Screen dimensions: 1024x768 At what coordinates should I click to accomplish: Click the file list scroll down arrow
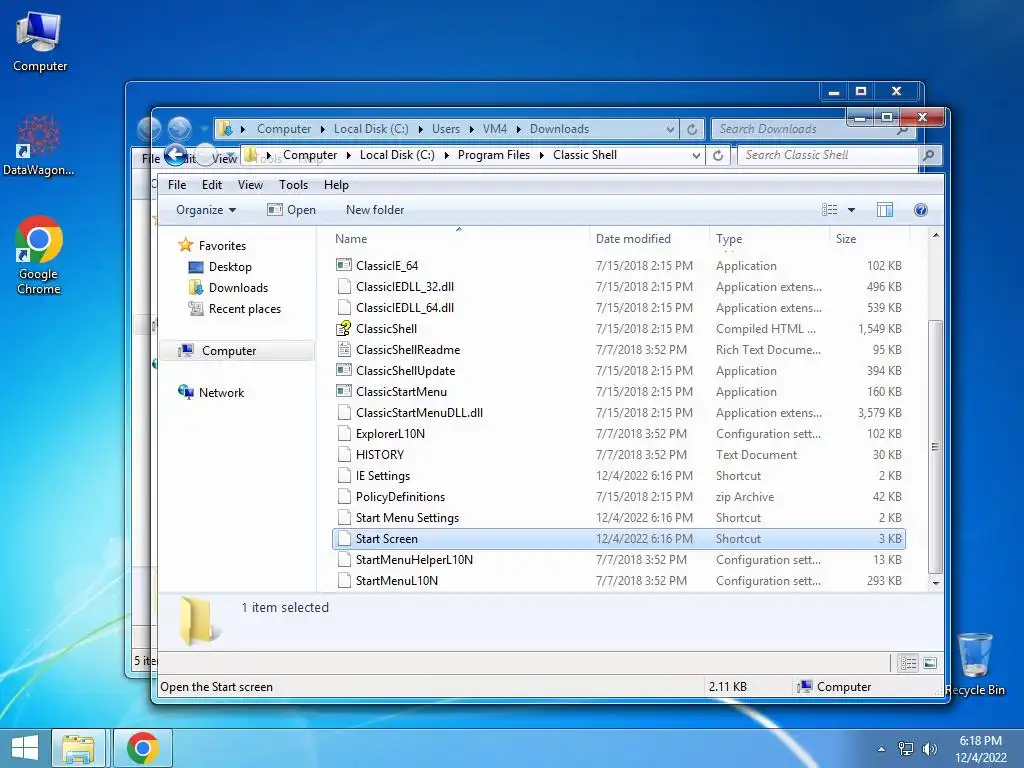point(936,583)
